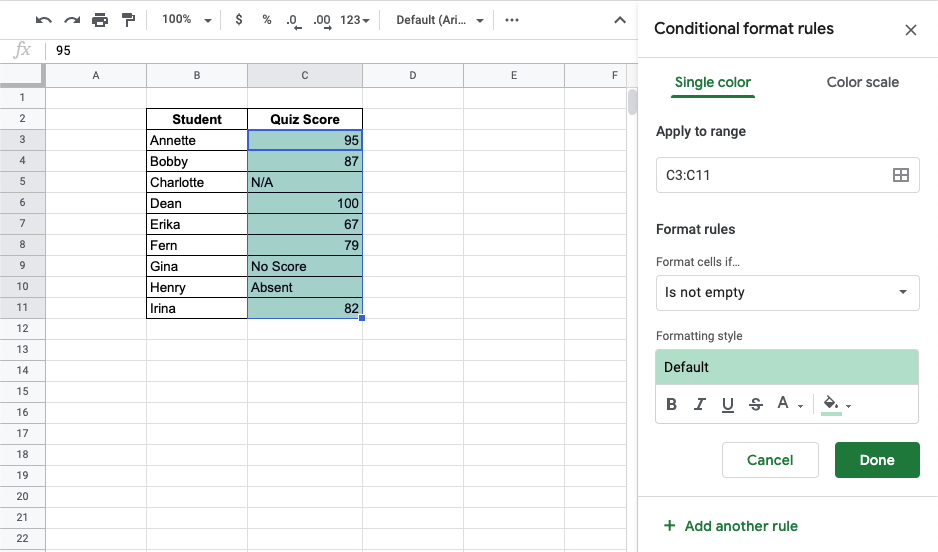Click the Redo arrow icon
The width and height of the screenshot is (938, 552).
[72, 20]
